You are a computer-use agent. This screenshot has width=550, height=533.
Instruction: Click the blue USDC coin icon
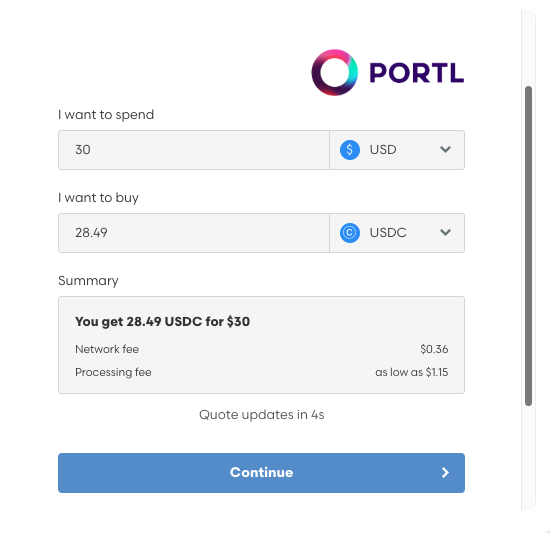[x=350, y=233]
